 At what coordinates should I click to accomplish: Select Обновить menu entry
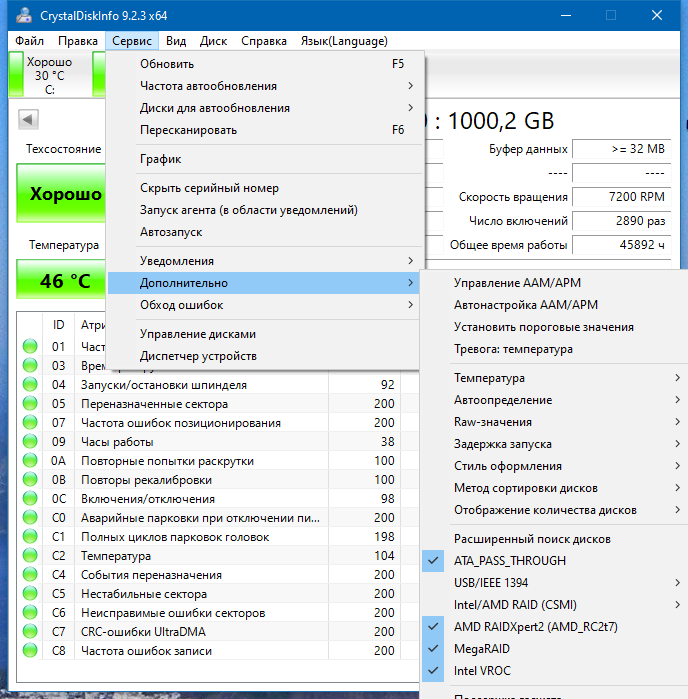coord(263,64)
